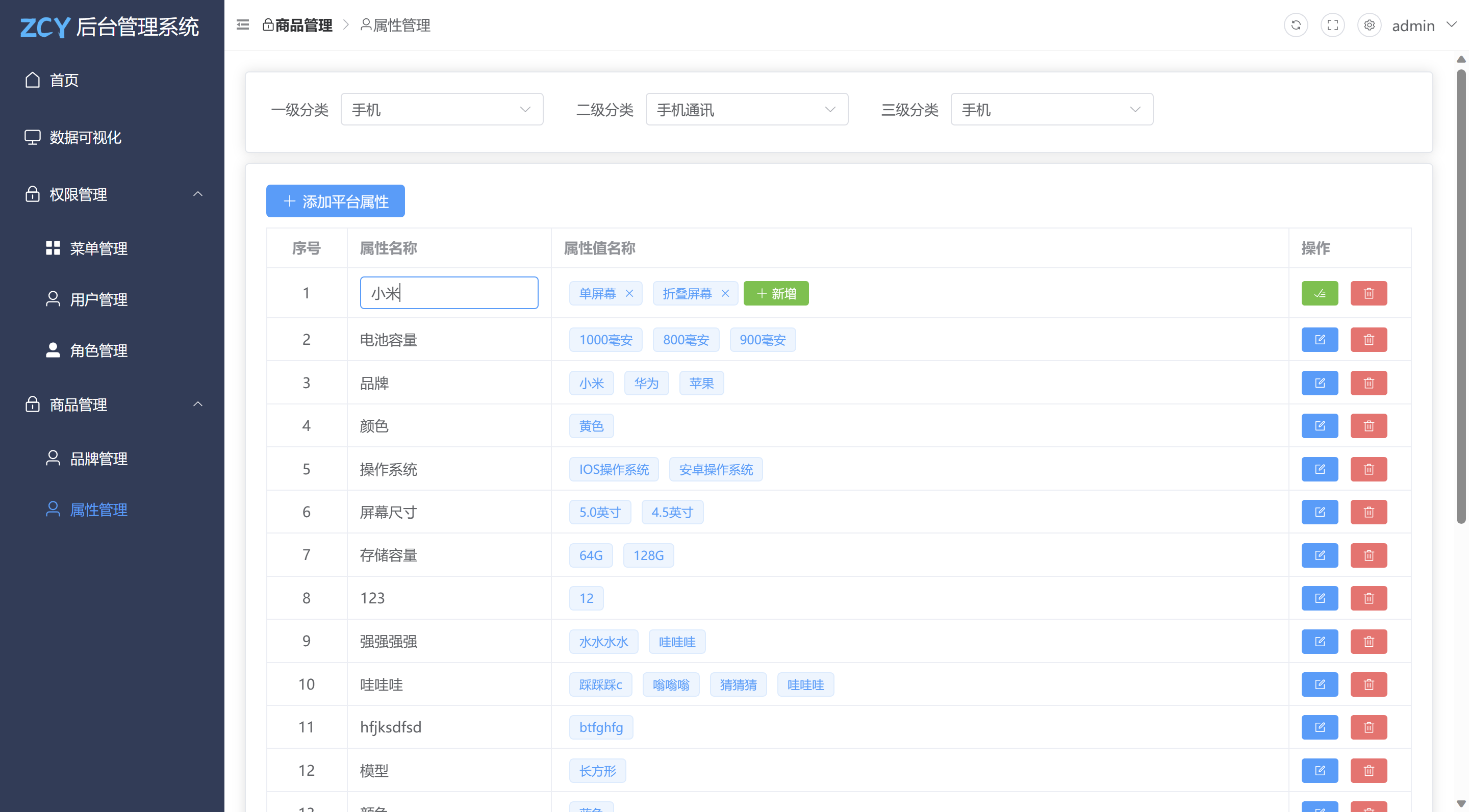The width and height of the screenshot is (1469, 812).
Task: Collapse the sidebar with the hamburger icon
Action: point(242,24)
